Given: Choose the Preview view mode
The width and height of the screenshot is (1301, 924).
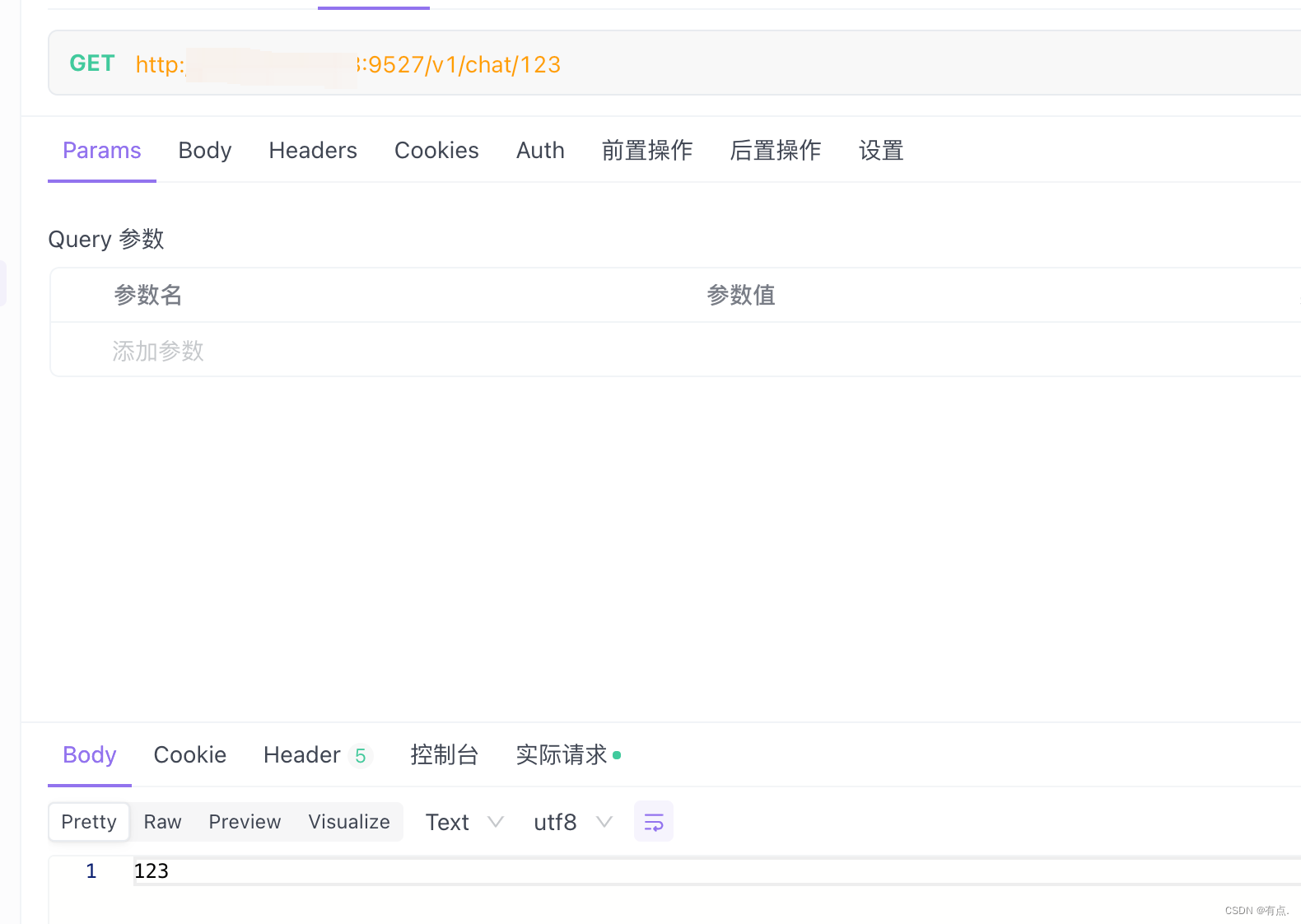Looking at the screenshot, I should tap(245, 822).
